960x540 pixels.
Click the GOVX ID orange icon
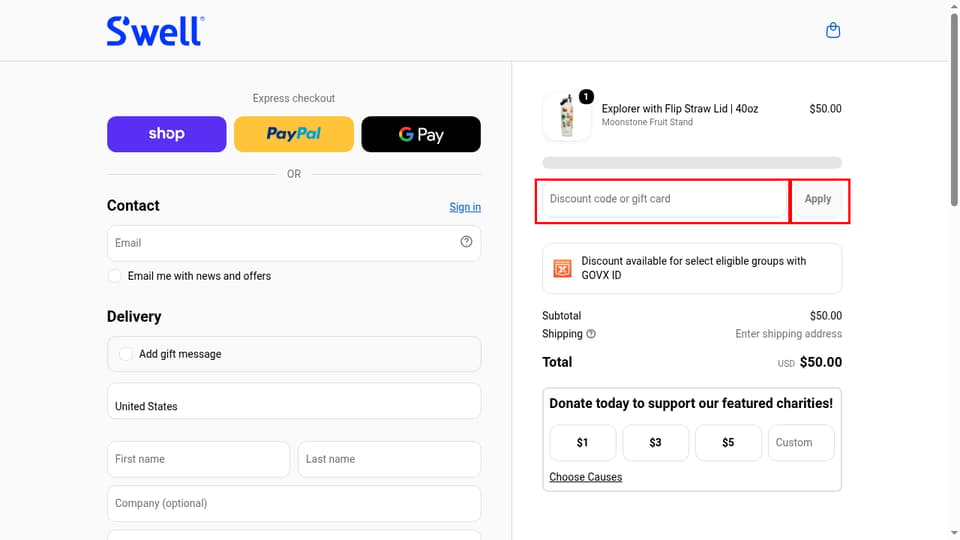click(562, 268)
